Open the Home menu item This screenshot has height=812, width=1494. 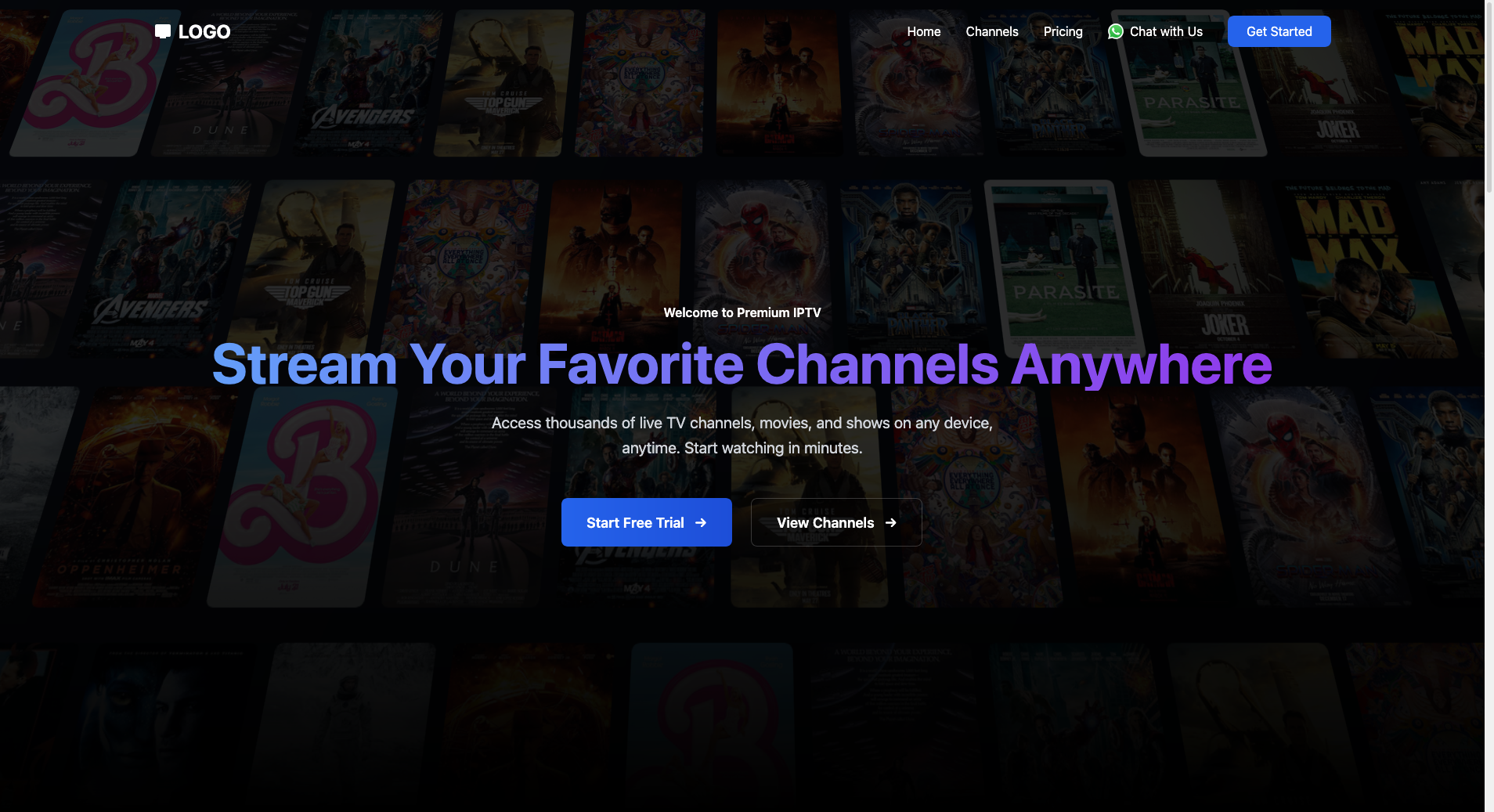(923, 31)
